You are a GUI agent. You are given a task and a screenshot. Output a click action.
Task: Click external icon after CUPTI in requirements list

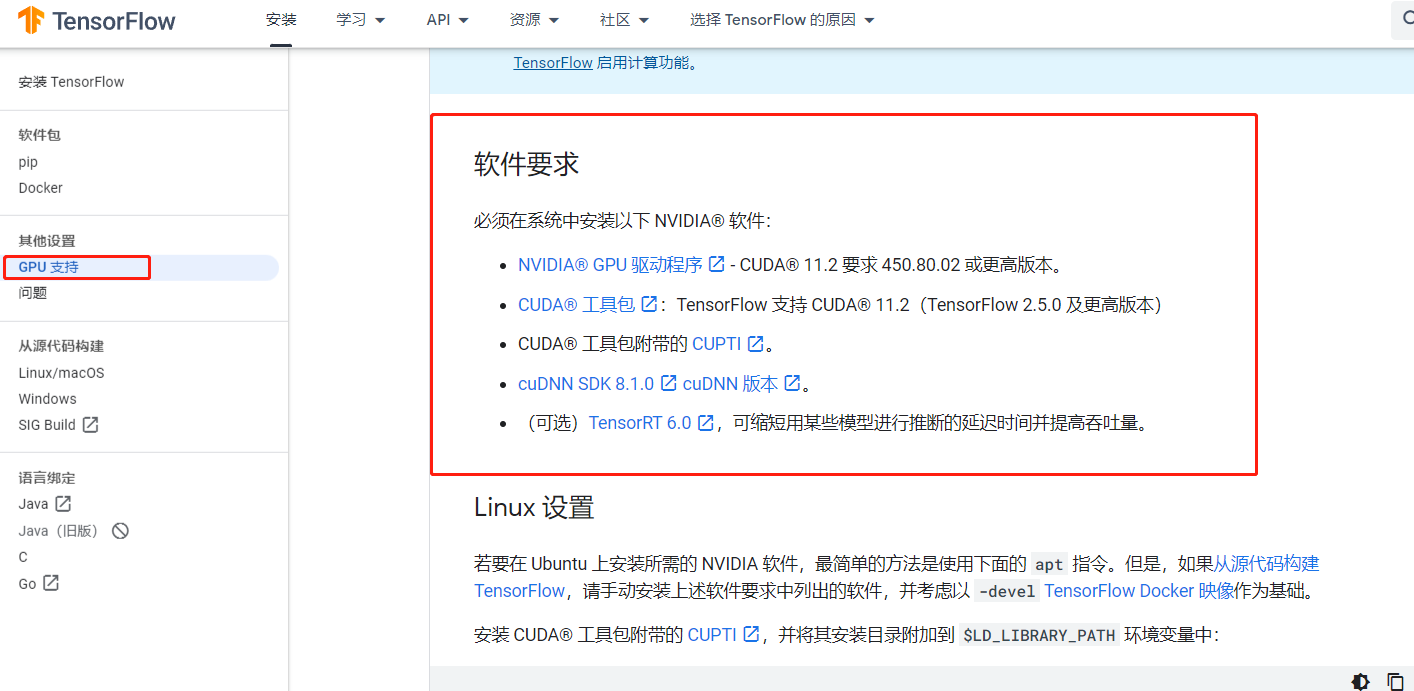pyautogui.click(x=755, y=344)
